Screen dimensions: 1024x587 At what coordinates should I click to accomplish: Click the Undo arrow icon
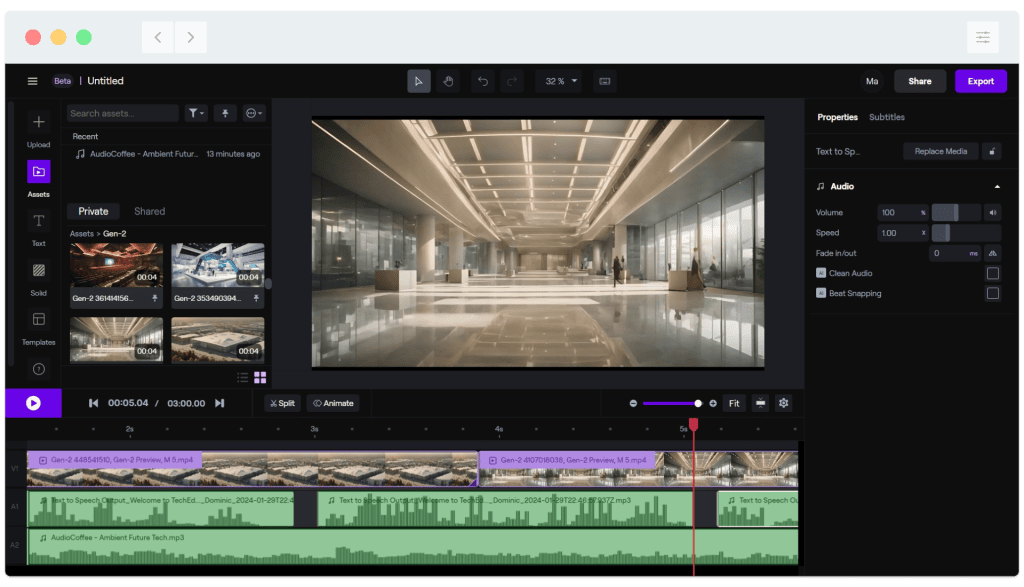tap(482, 80)
